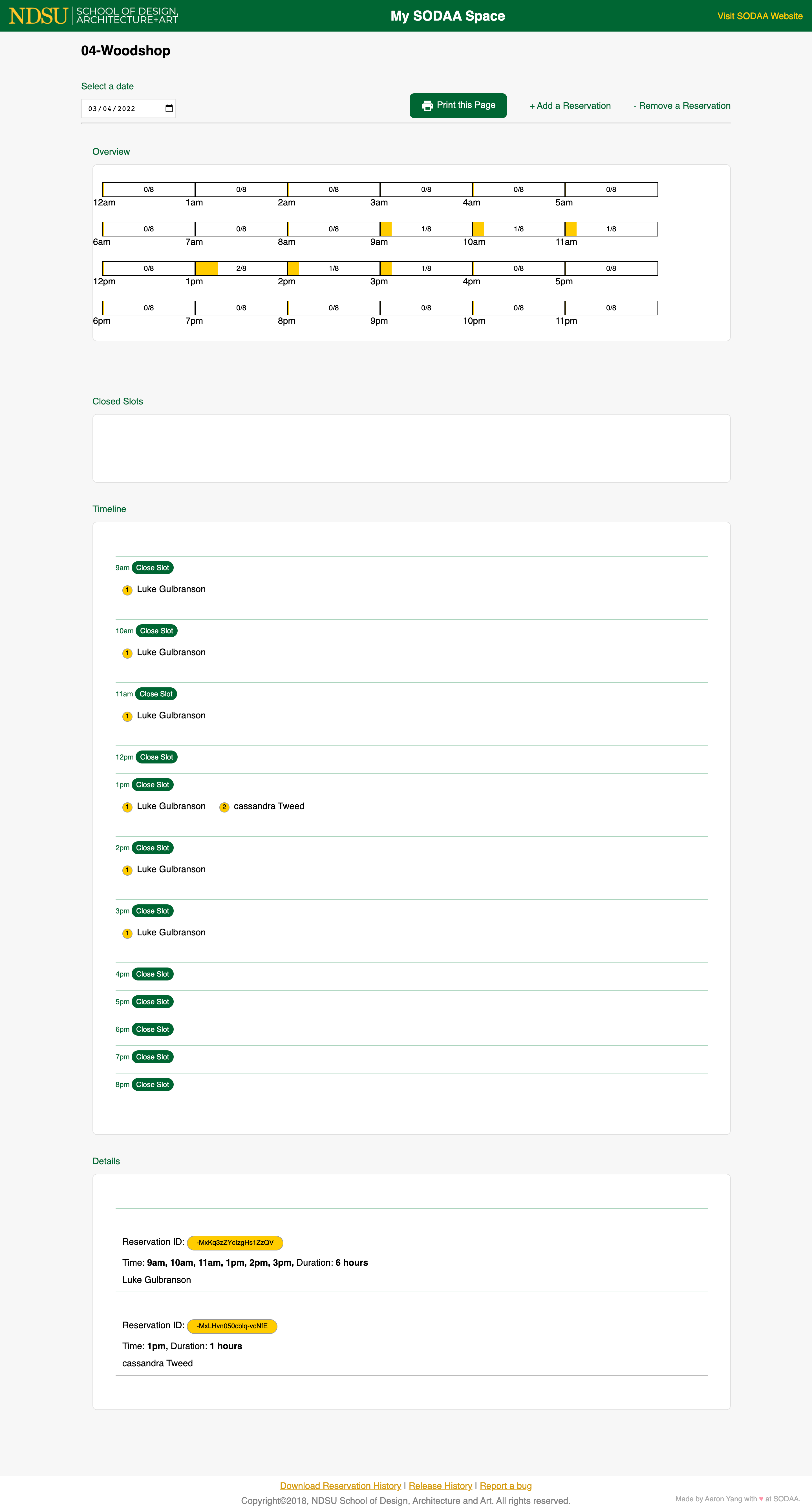Image resolution: width=812 pixels, height=1512 pixels.
Task: Click the Report a bug link
Action: (x=506, y=1486)
